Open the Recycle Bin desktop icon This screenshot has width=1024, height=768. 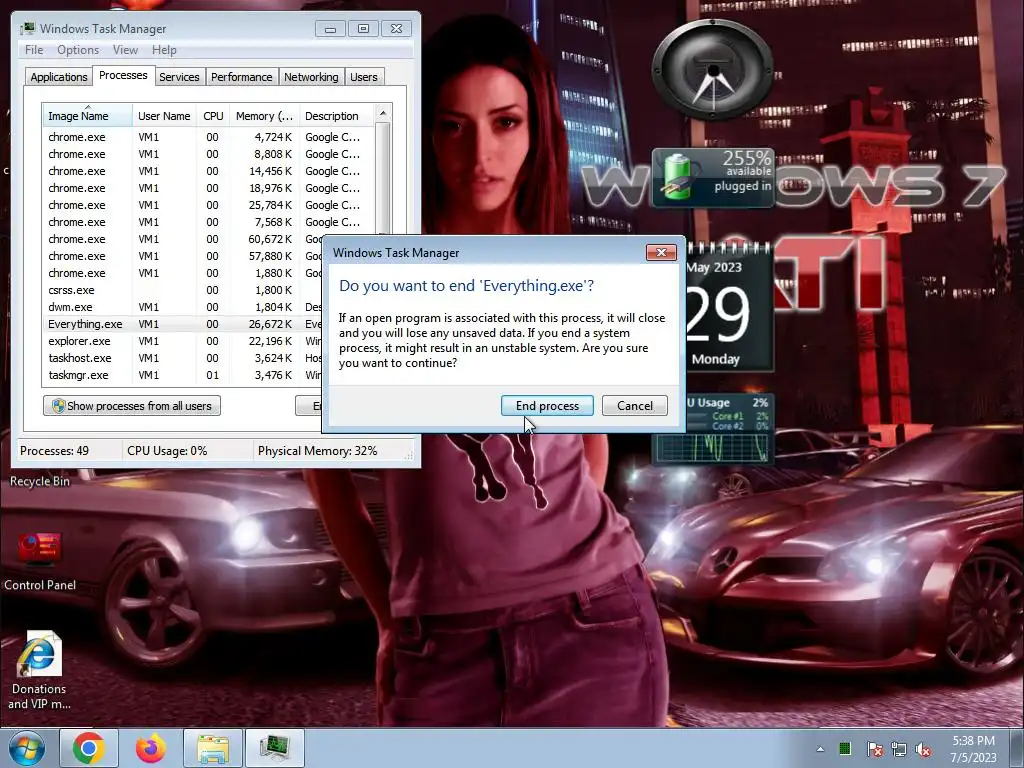(x=39, y=481)
